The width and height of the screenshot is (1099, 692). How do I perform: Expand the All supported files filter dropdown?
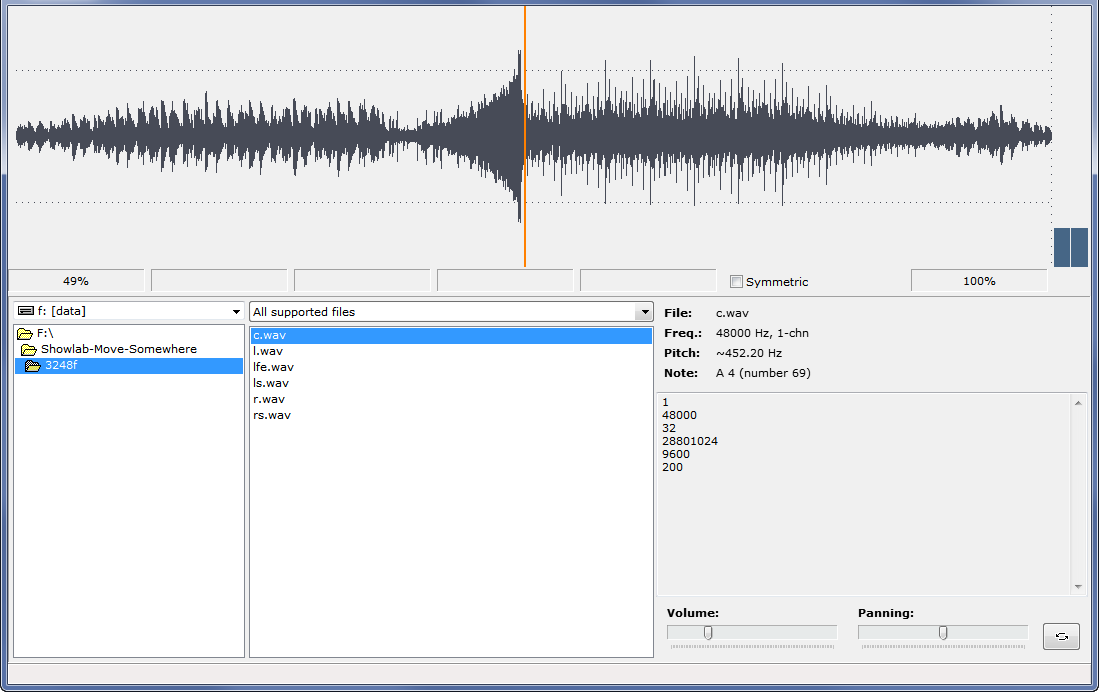[x=643, y=312]
